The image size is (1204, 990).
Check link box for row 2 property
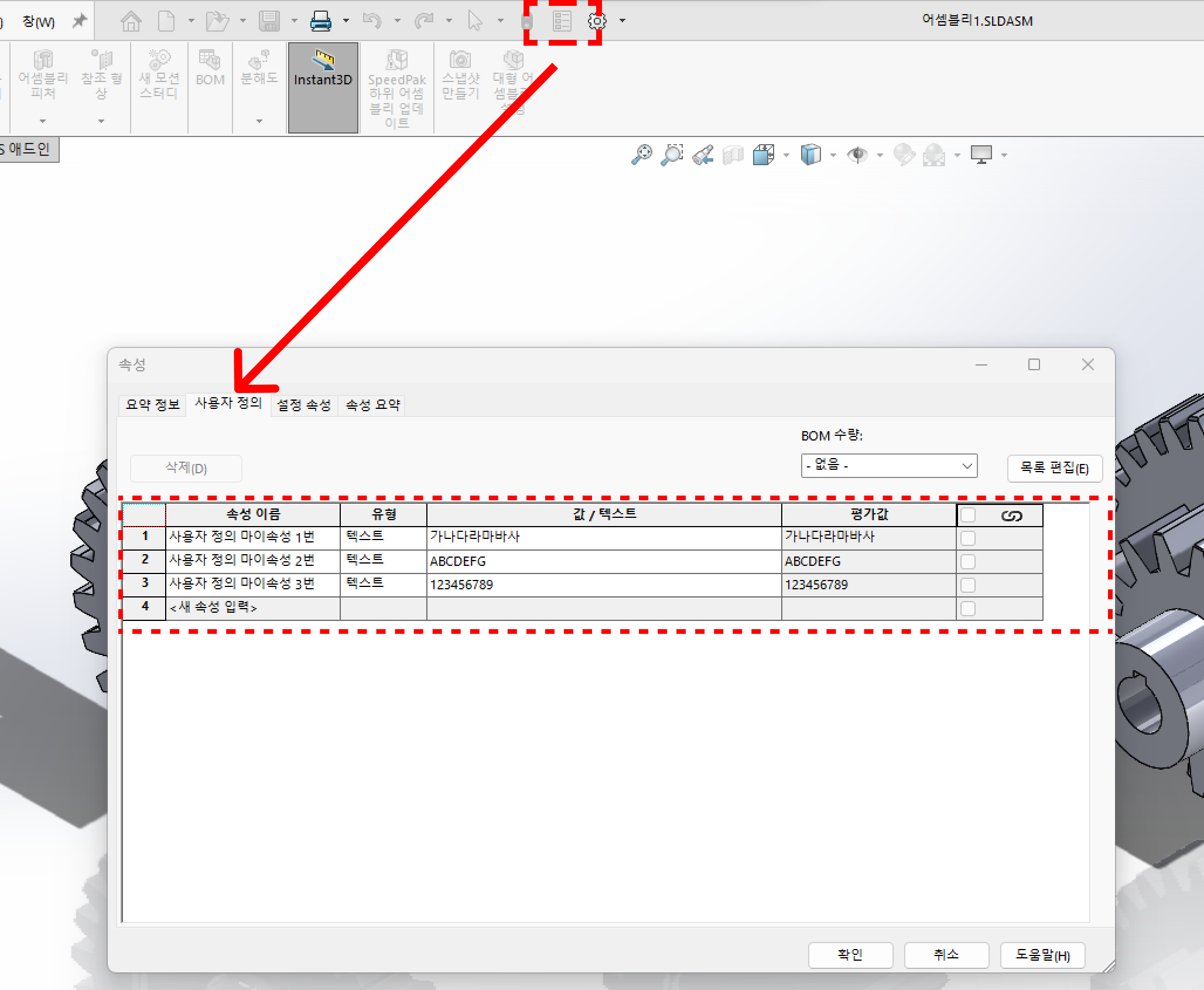click(968, 562)
